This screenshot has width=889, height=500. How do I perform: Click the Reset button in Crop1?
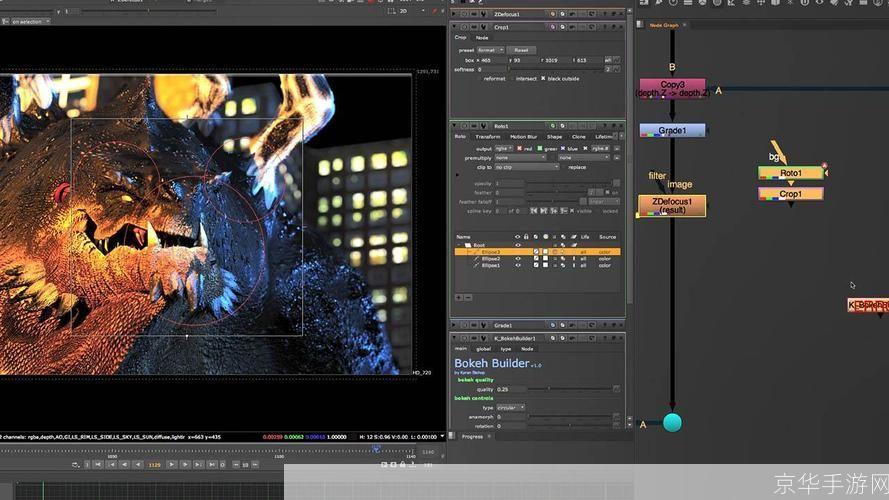(x=521, y=50)
